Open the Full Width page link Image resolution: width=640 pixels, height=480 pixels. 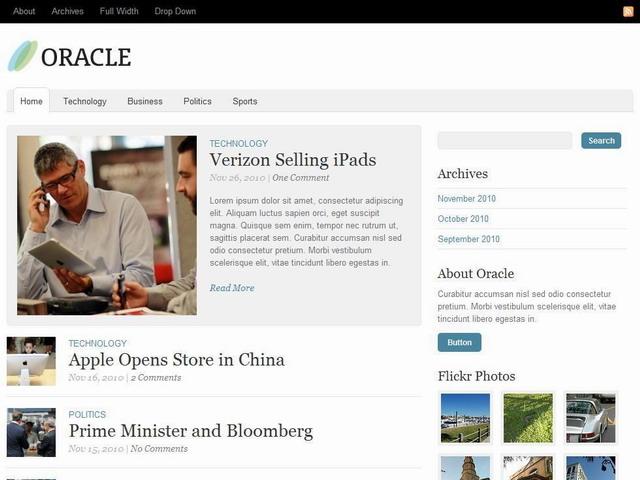[x=119, y=11]
